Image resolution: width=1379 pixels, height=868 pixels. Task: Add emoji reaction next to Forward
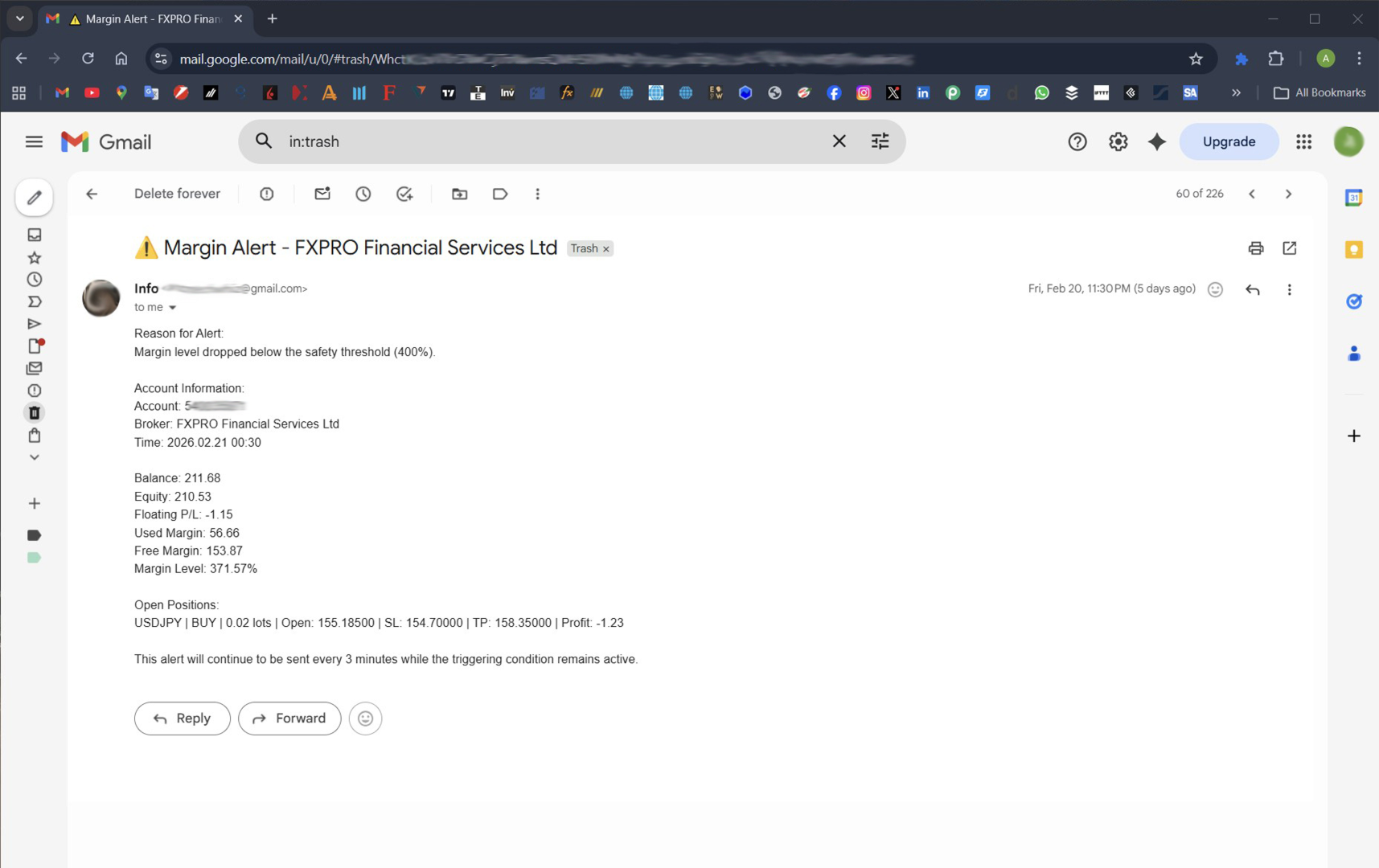tap(366, 719)
